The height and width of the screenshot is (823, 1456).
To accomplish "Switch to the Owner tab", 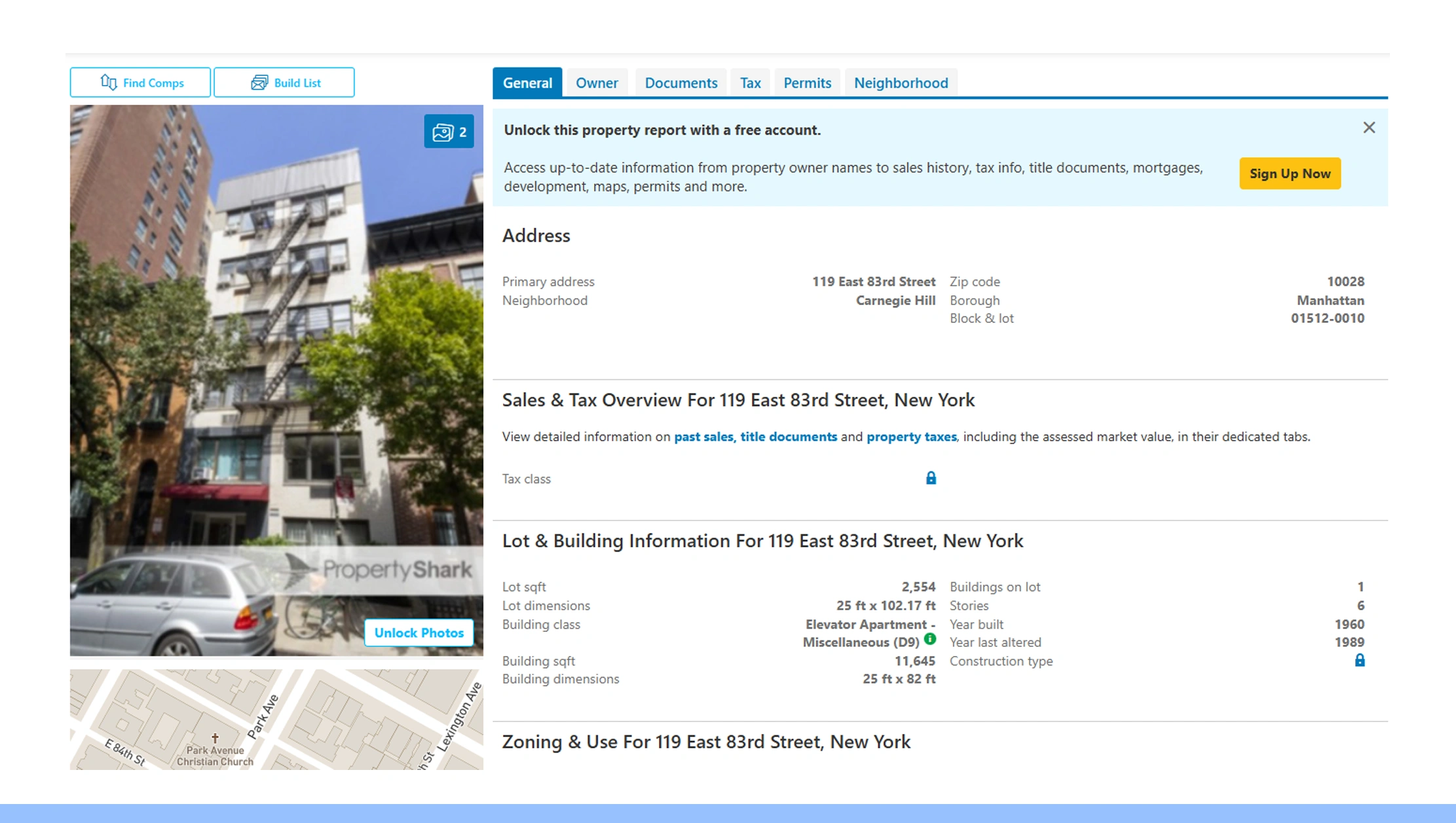I will coord(597,82).
